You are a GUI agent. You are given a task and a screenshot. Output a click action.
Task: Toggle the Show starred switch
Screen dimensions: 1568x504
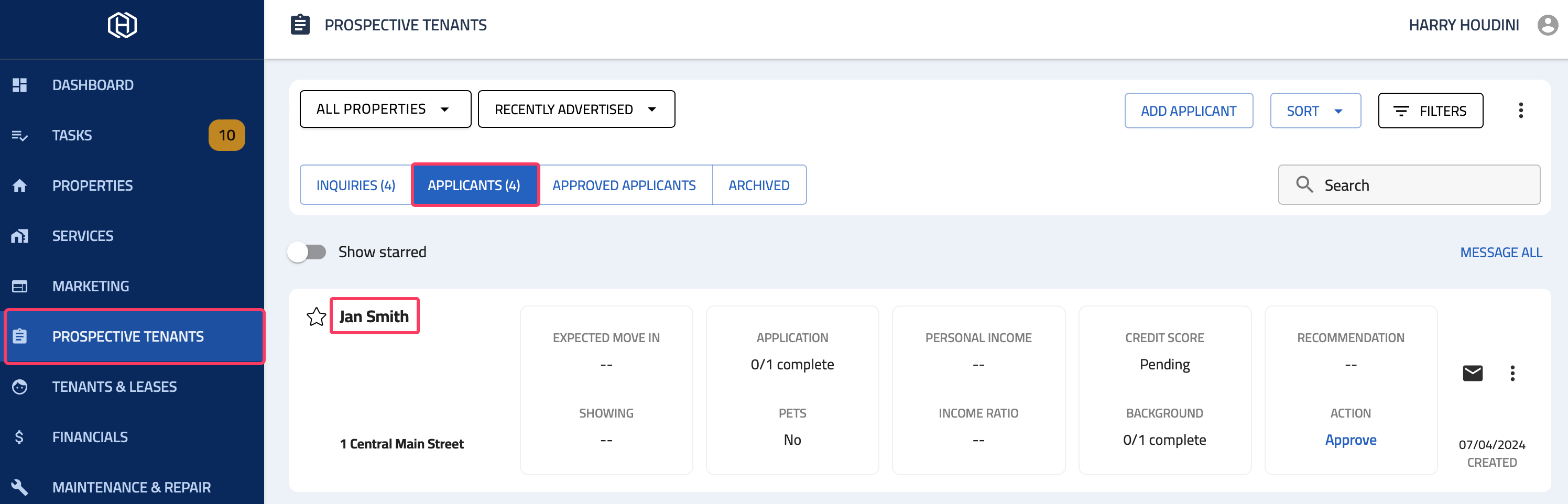pos(308,252)
